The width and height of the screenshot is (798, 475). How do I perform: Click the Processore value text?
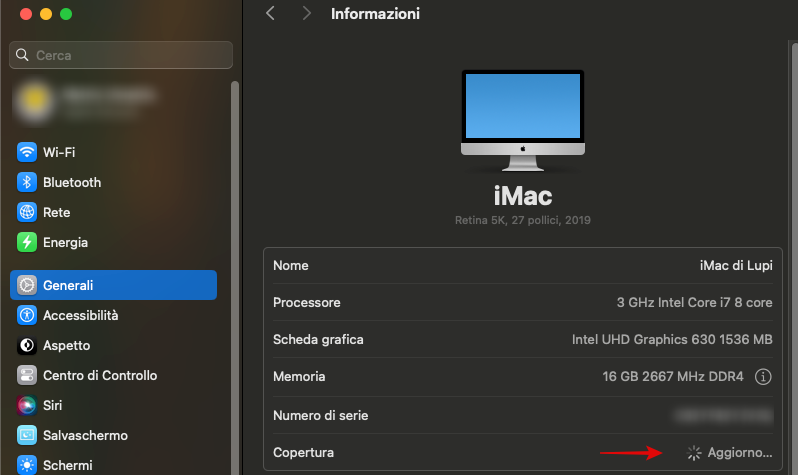pyautogui.click(x=694, y=302)
